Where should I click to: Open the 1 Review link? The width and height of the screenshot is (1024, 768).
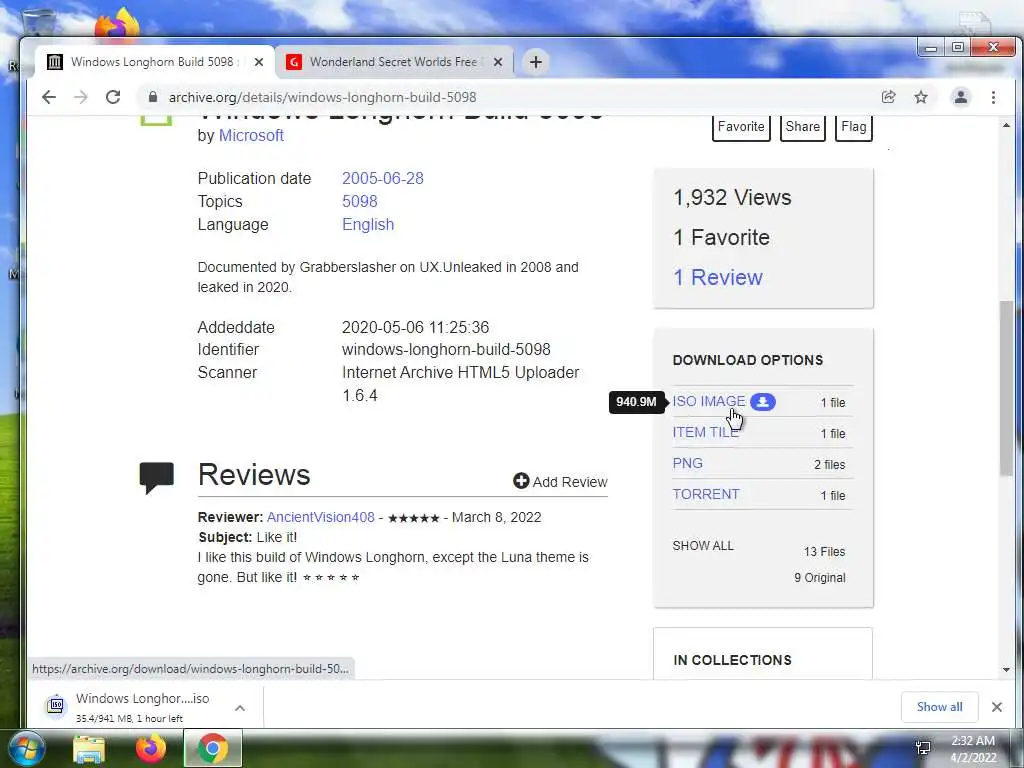click(x=718, y=278)
